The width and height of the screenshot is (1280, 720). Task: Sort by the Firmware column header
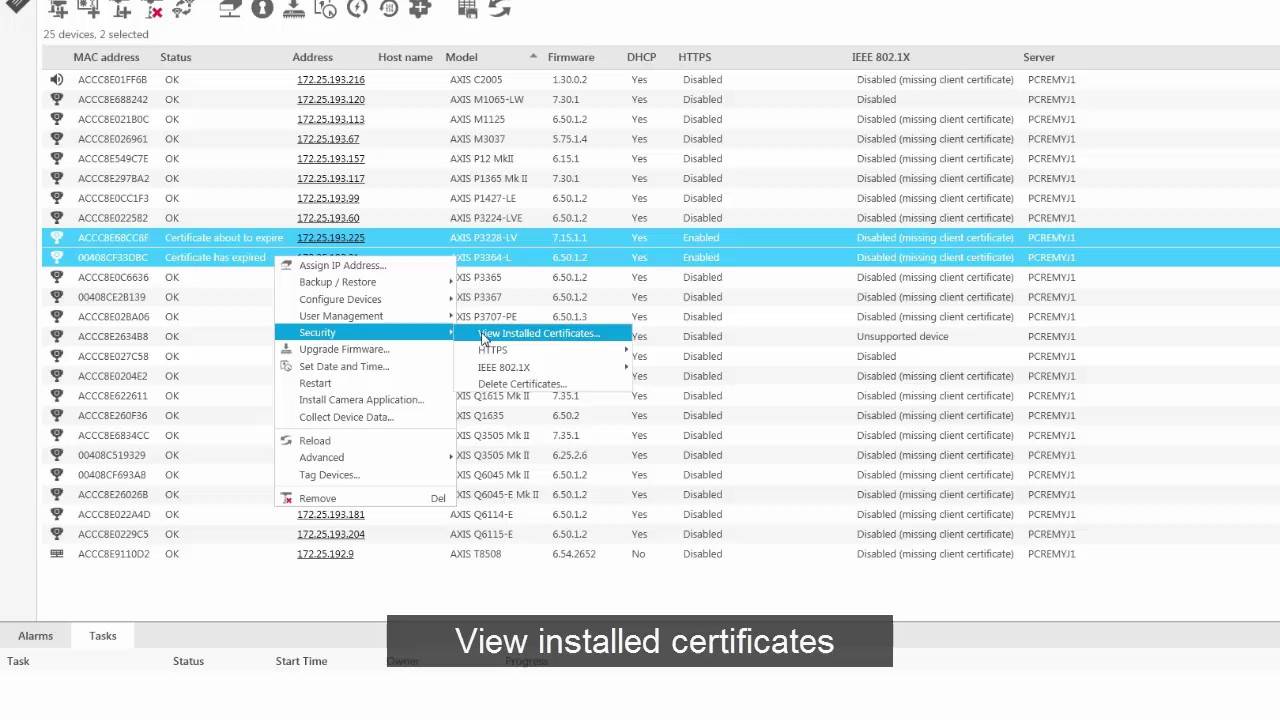571,57
